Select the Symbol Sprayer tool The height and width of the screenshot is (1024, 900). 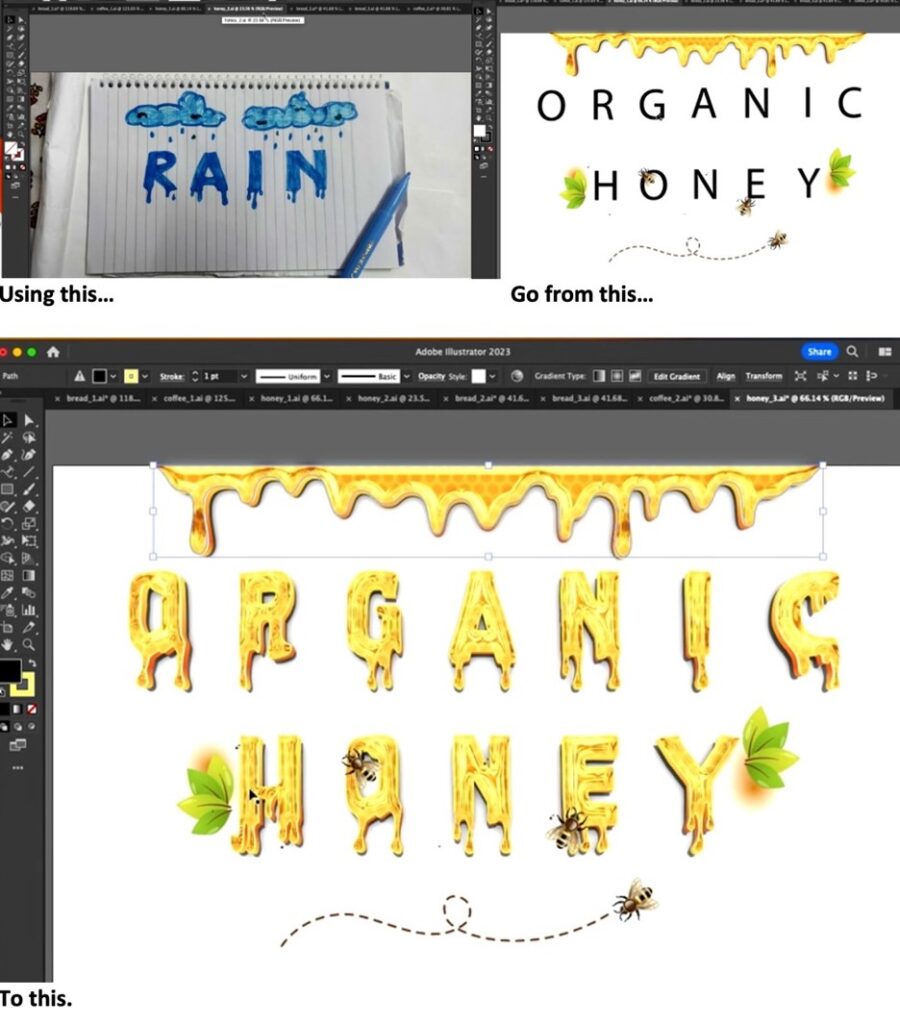(8, 611)
